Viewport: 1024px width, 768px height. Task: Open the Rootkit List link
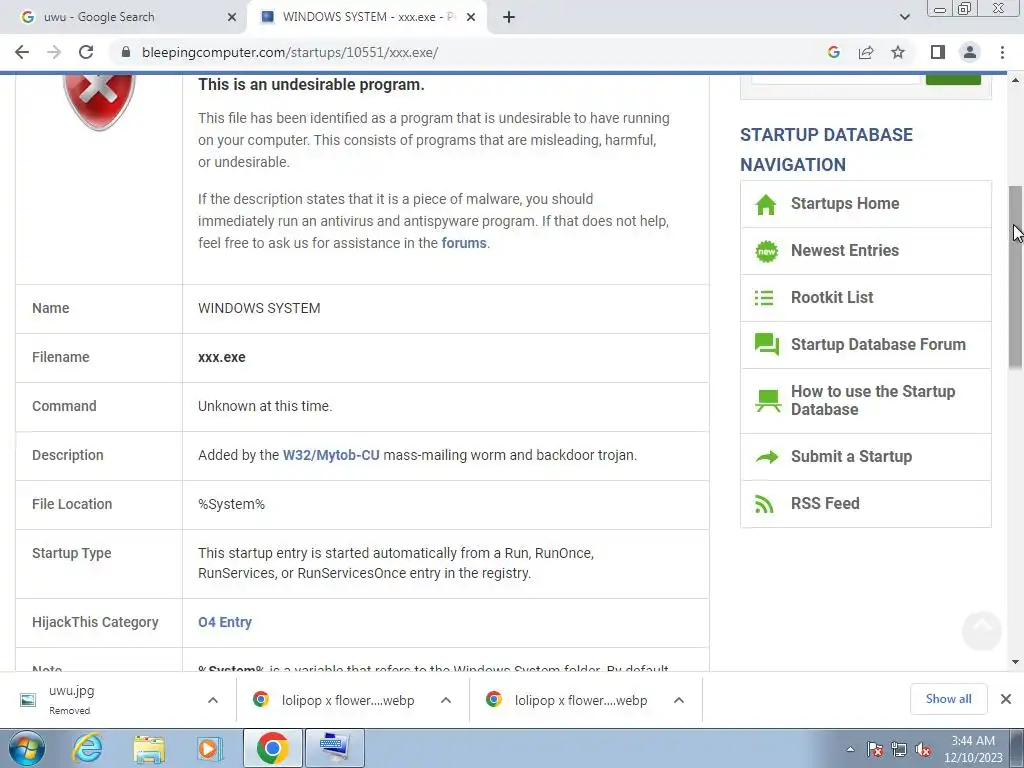[x=831, y=298]
